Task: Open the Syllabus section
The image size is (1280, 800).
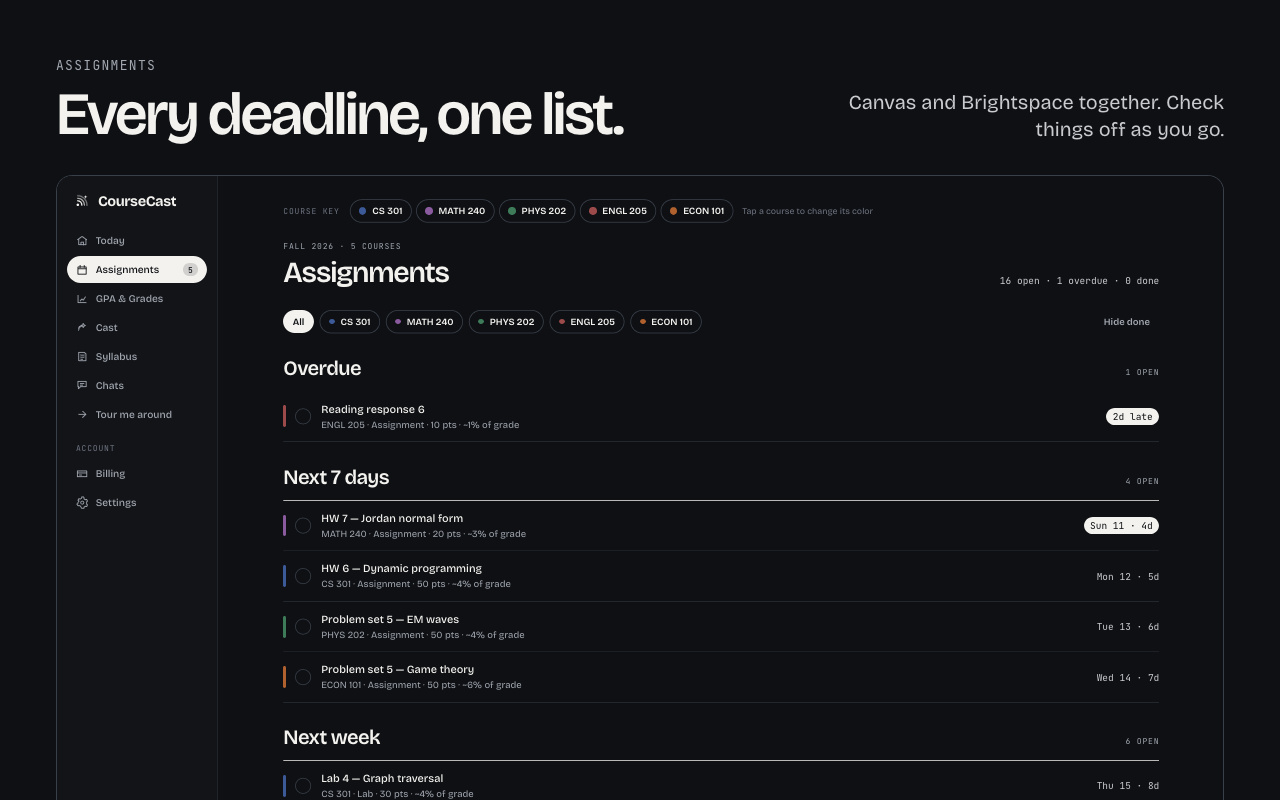Action: click(x=137, y=356)
